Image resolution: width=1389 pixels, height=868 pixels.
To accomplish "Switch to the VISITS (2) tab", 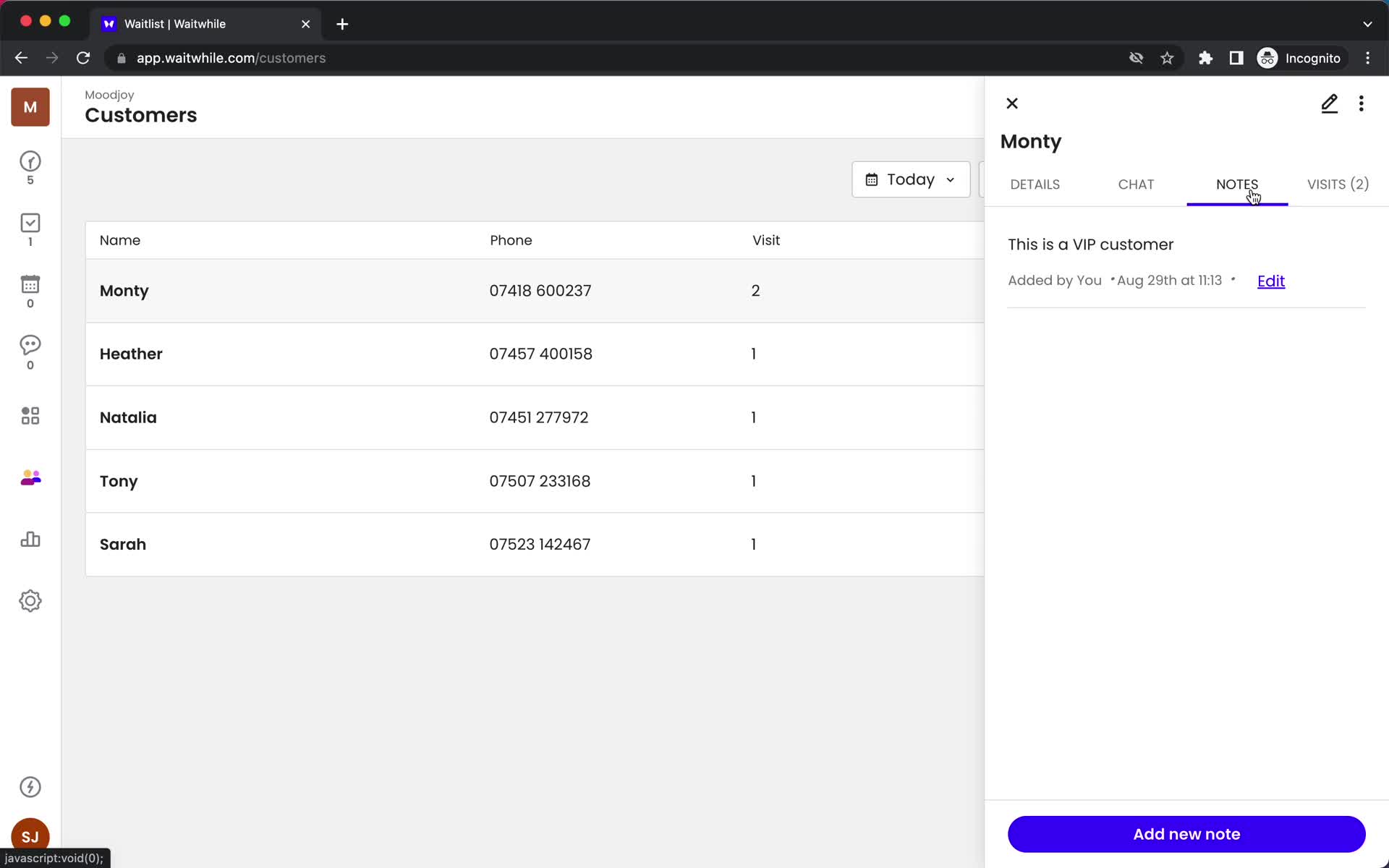I will tap(1338, 184).
